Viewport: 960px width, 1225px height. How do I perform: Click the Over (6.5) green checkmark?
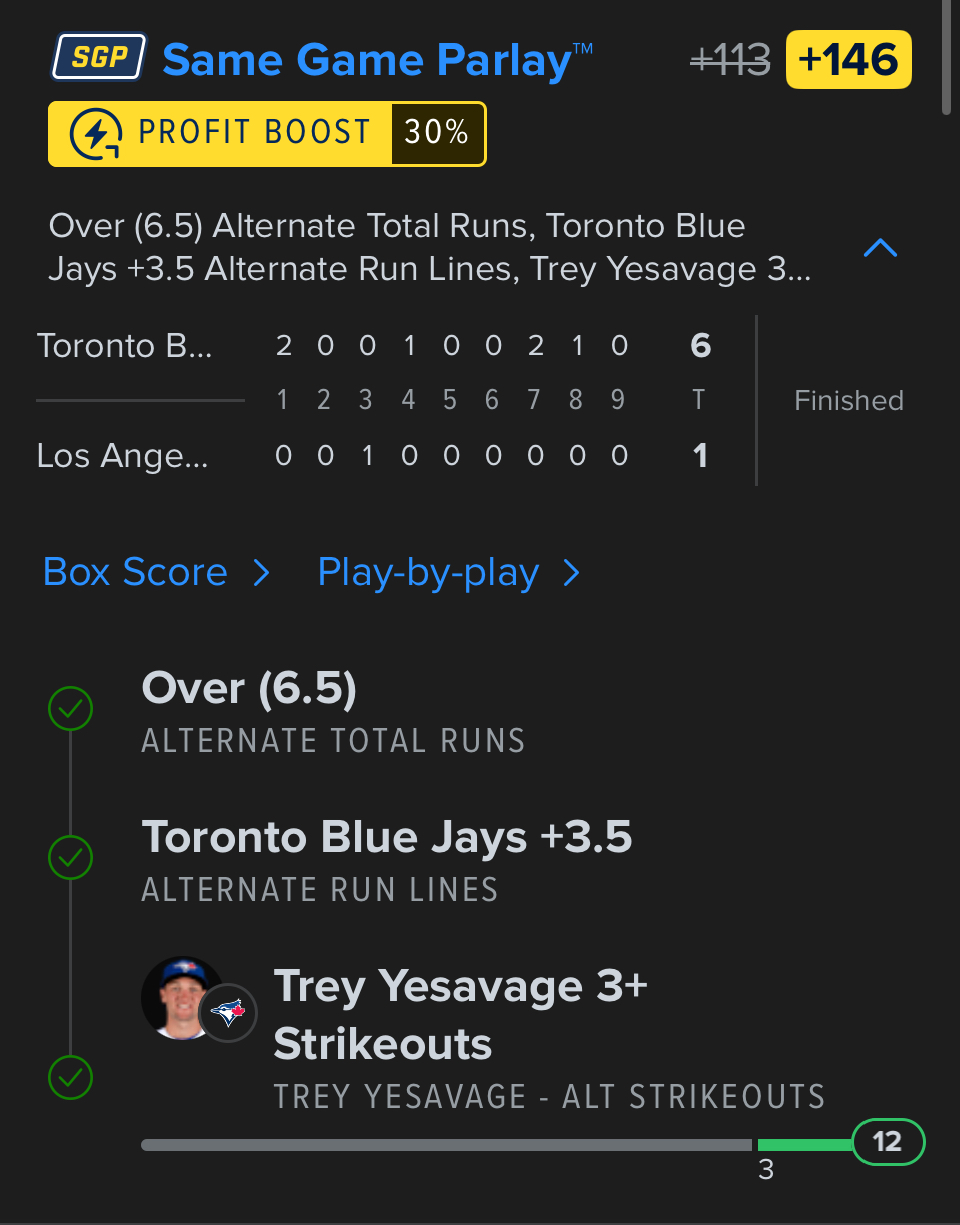71,709
